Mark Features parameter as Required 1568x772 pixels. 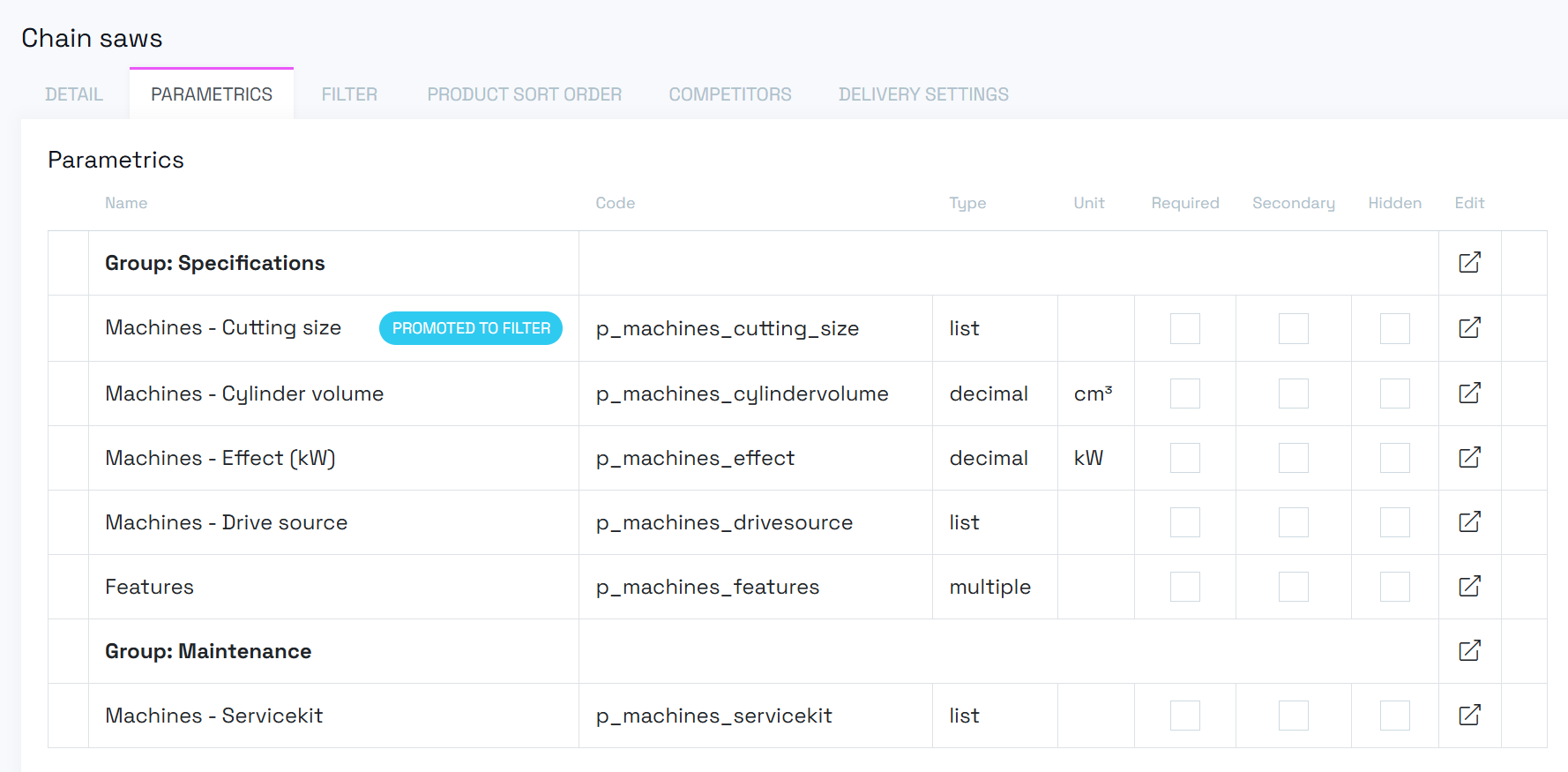pos(1184,587)
